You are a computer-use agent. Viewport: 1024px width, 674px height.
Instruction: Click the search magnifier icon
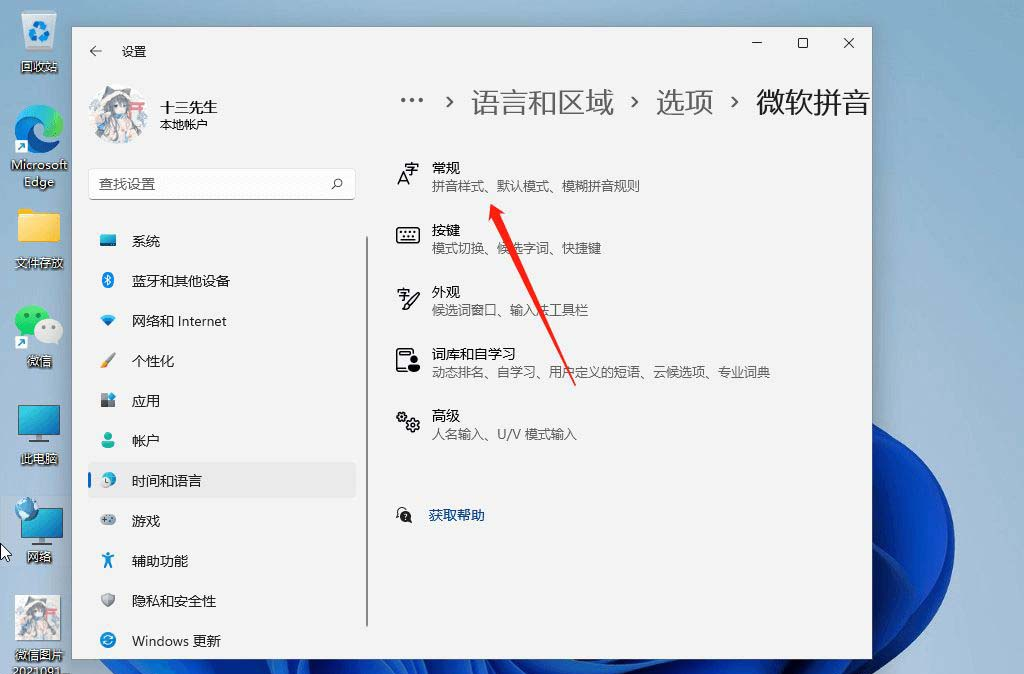click(337, 184)
